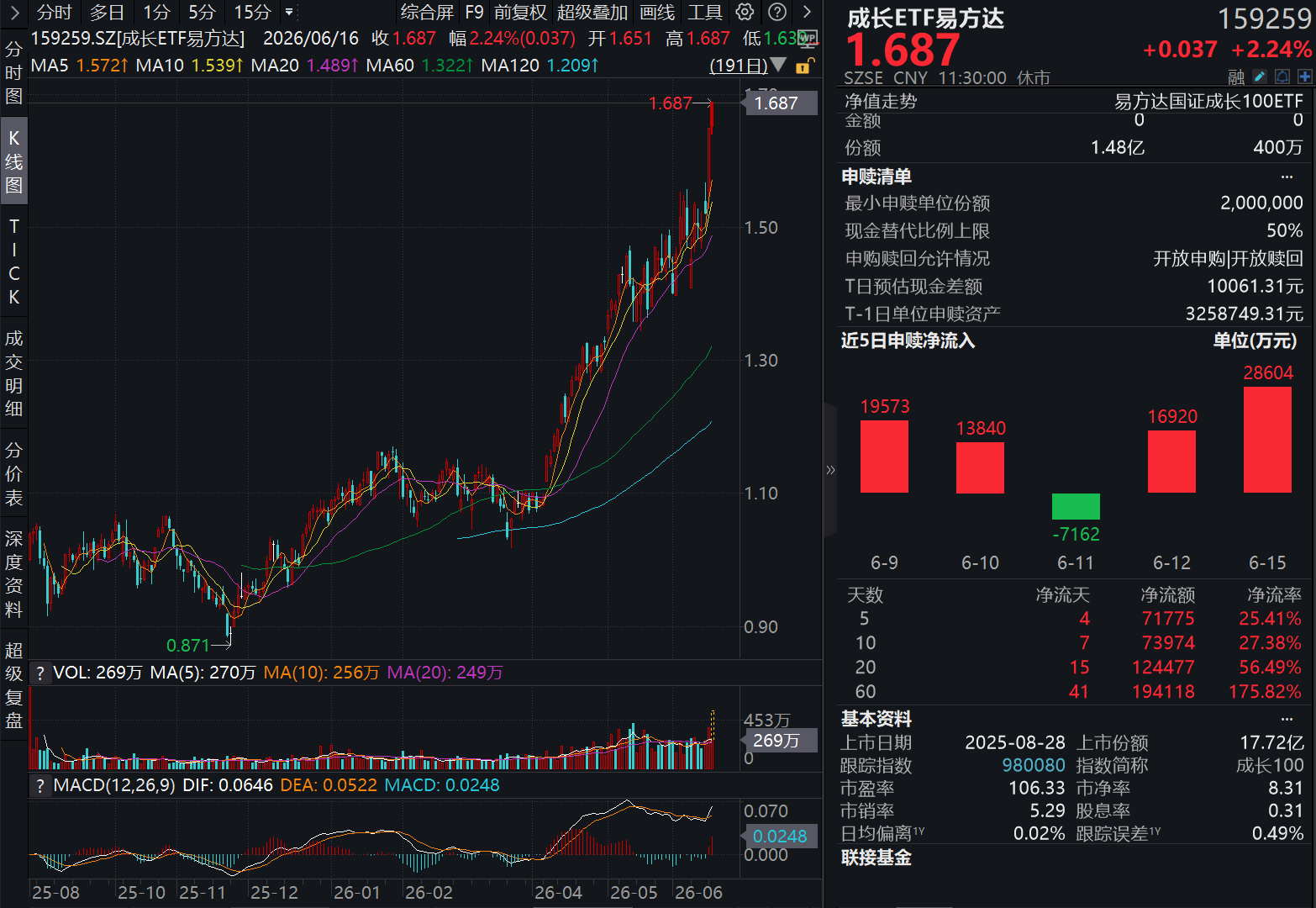Expand the left sidebar chevron arrow
Image resolution: width=1316 pixels, height=908 pixels.
coord(14,12)
